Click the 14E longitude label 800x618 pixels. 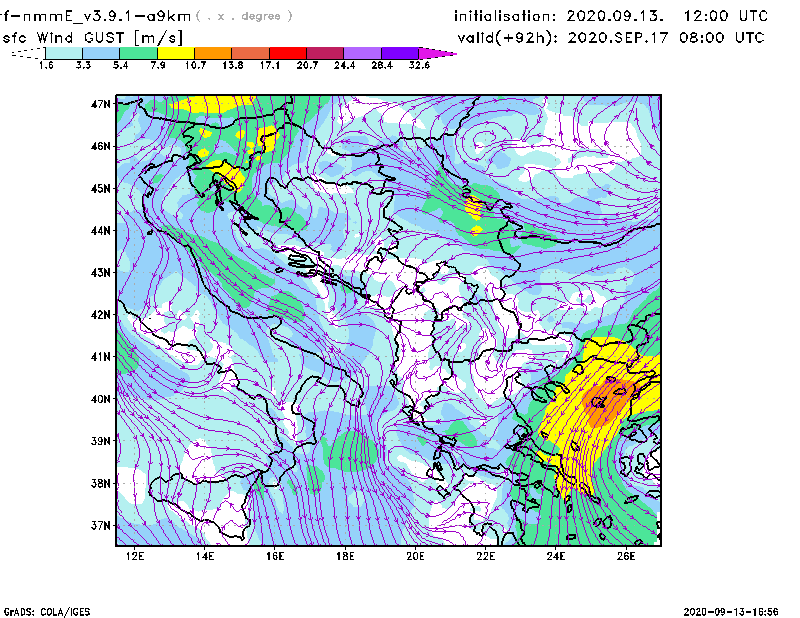point(205,556)
